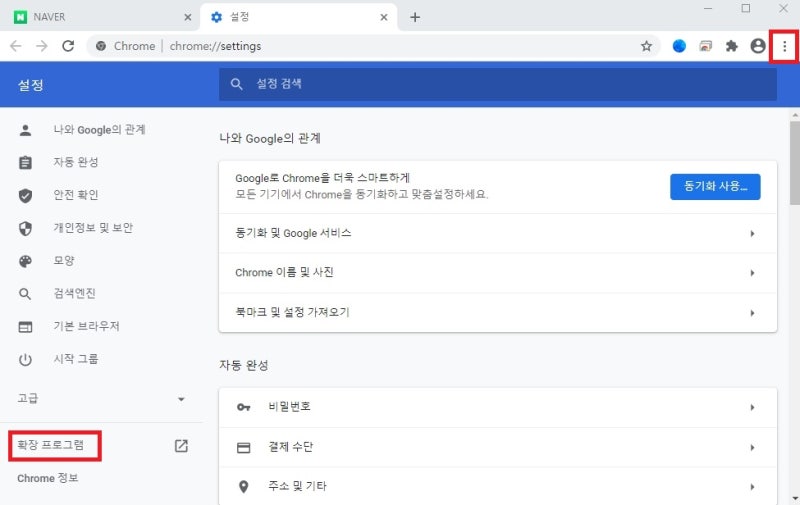Open the 비밀번호 settings row
Viewport: 800px width, 505px height.
[497, 408]
